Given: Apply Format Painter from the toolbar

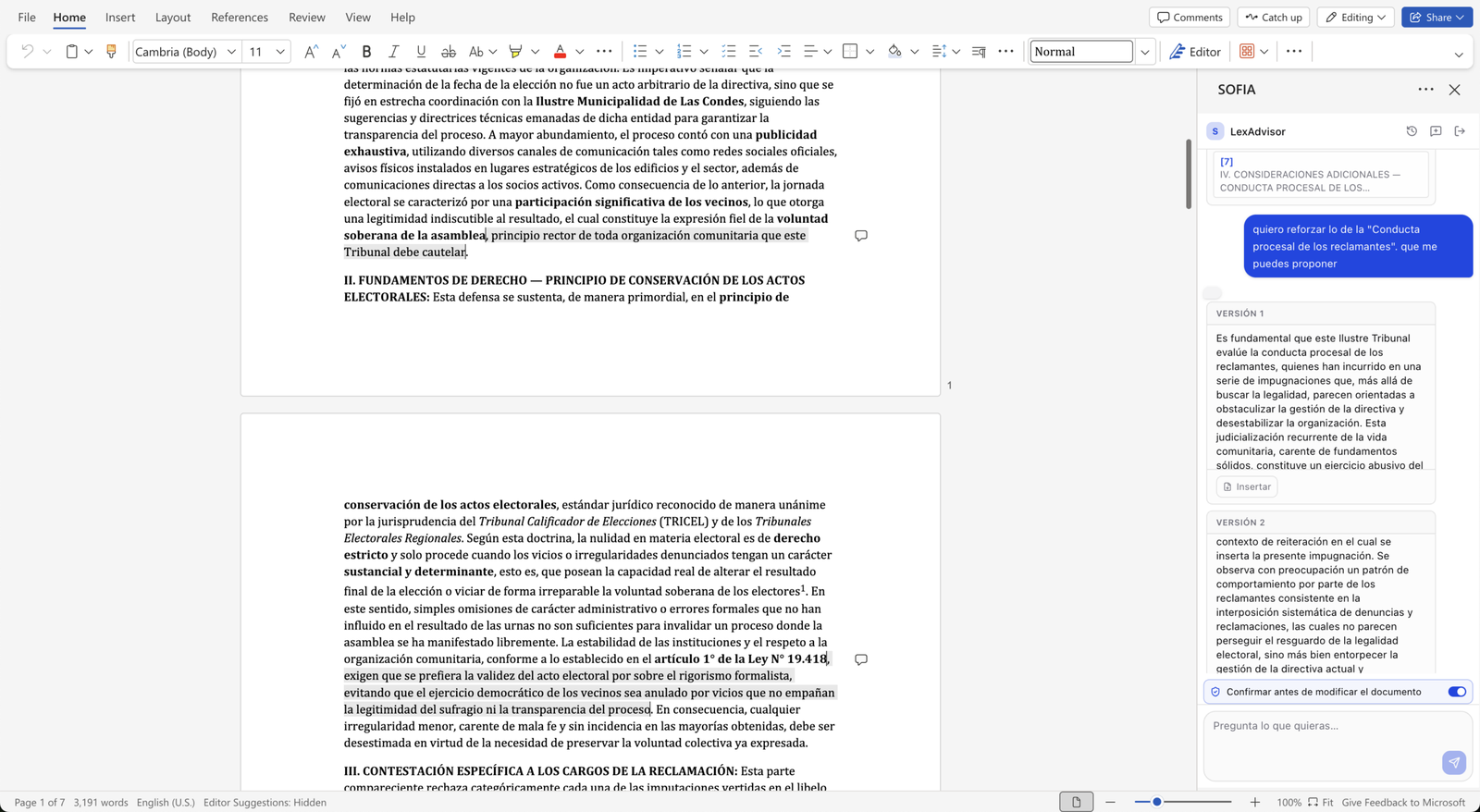Looking at the screenshot, I should point(111,52).
